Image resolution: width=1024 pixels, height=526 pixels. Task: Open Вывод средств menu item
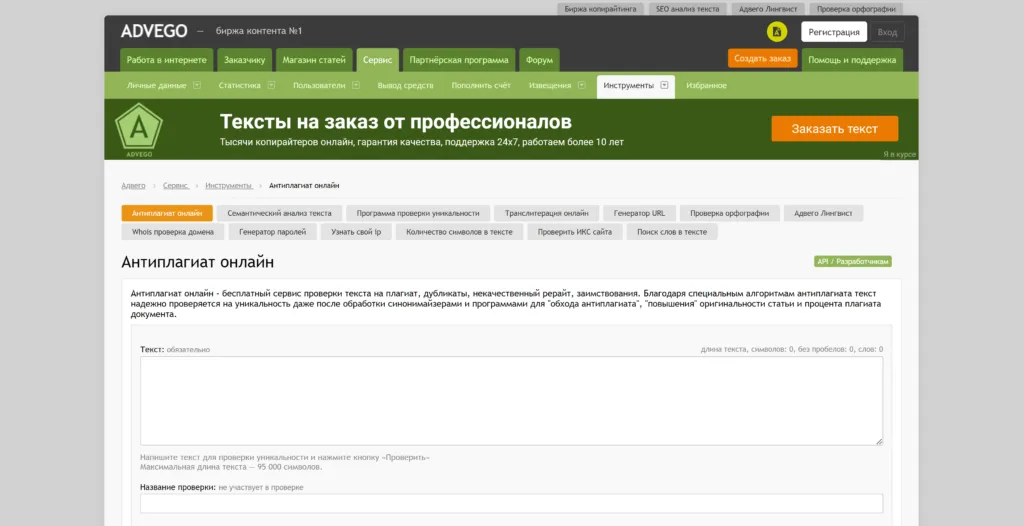406,86
